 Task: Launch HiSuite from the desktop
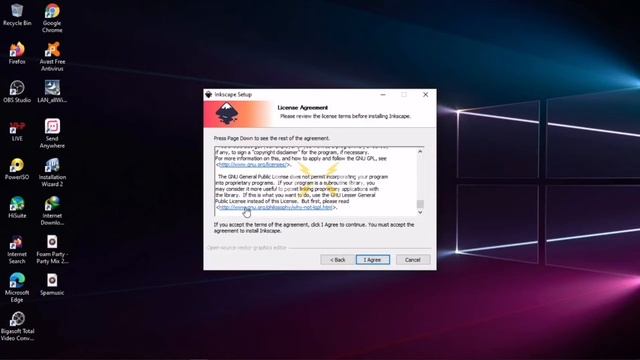point(17,207)
